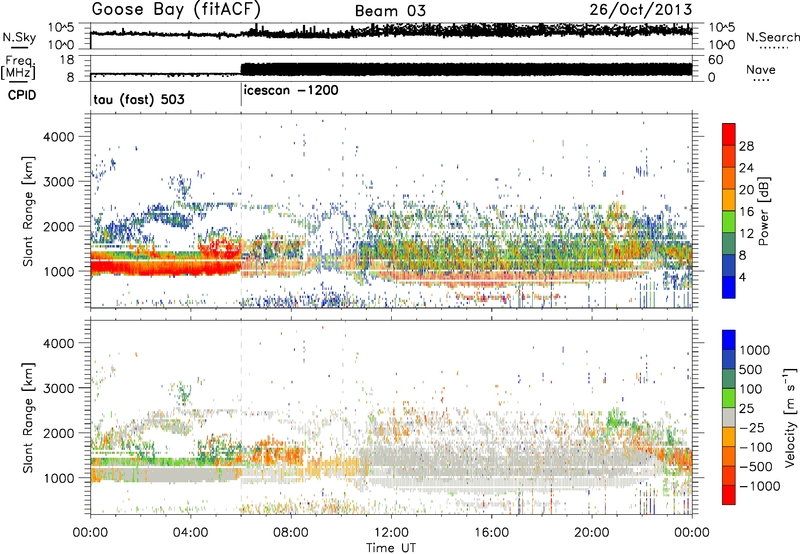Click the '3000' tick on velocity panel

[59, 388]
